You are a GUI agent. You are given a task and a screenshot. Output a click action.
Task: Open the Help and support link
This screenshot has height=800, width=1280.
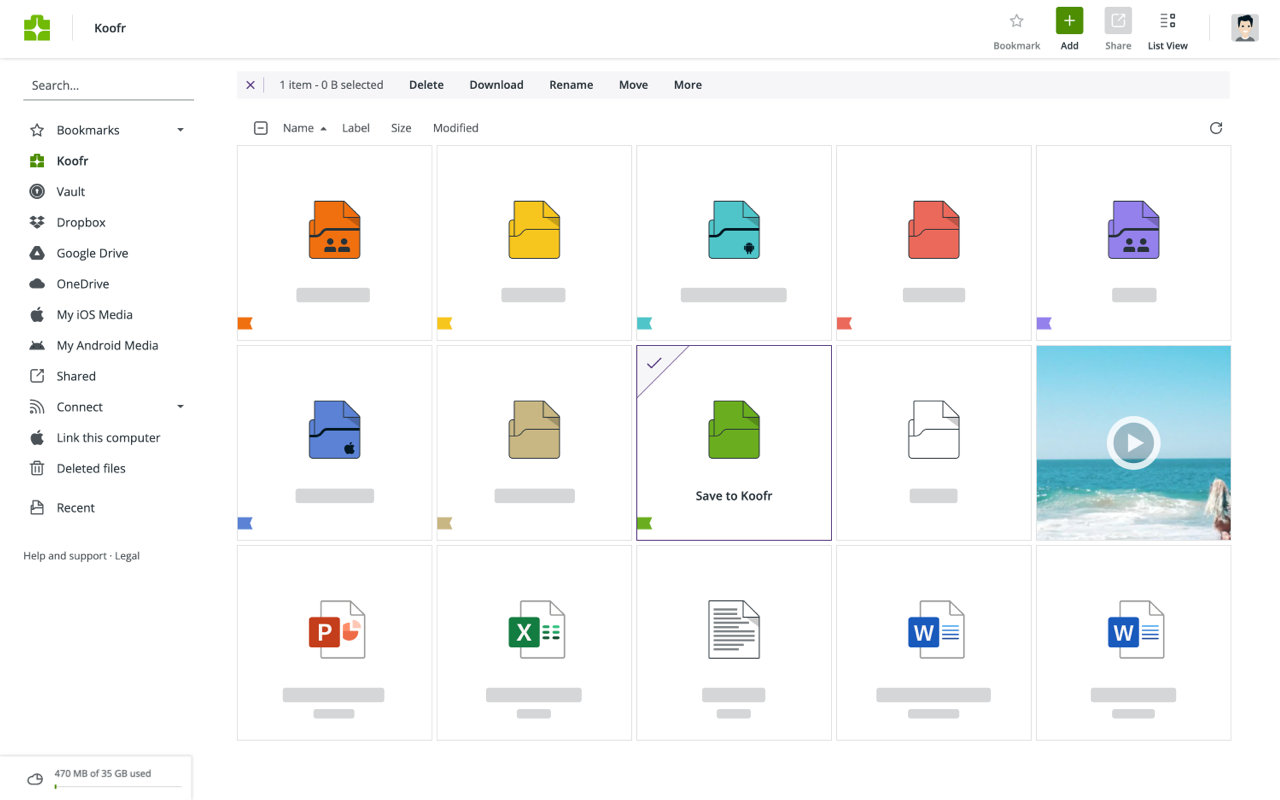65,556
